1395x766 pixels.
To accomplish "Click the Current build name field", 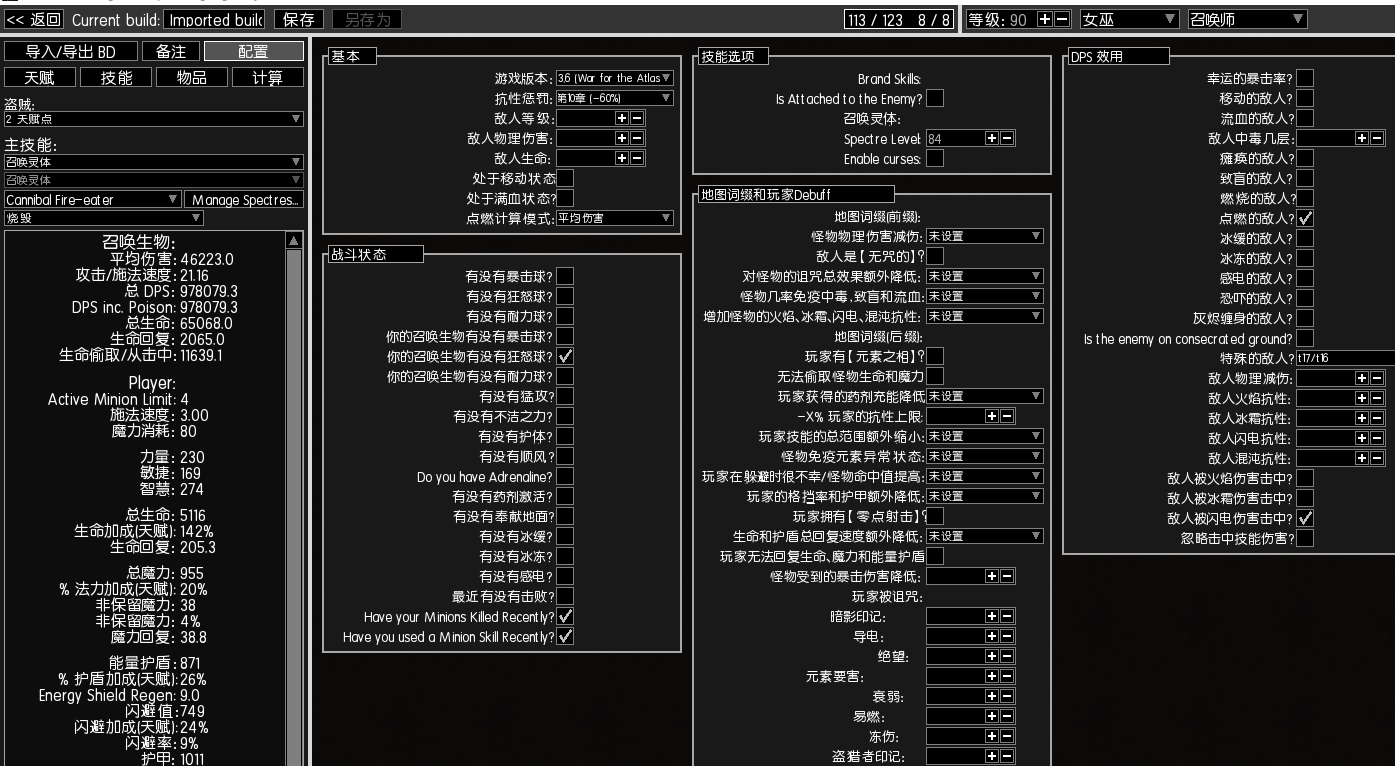I will pyautogui.click(x=215, y=19).
